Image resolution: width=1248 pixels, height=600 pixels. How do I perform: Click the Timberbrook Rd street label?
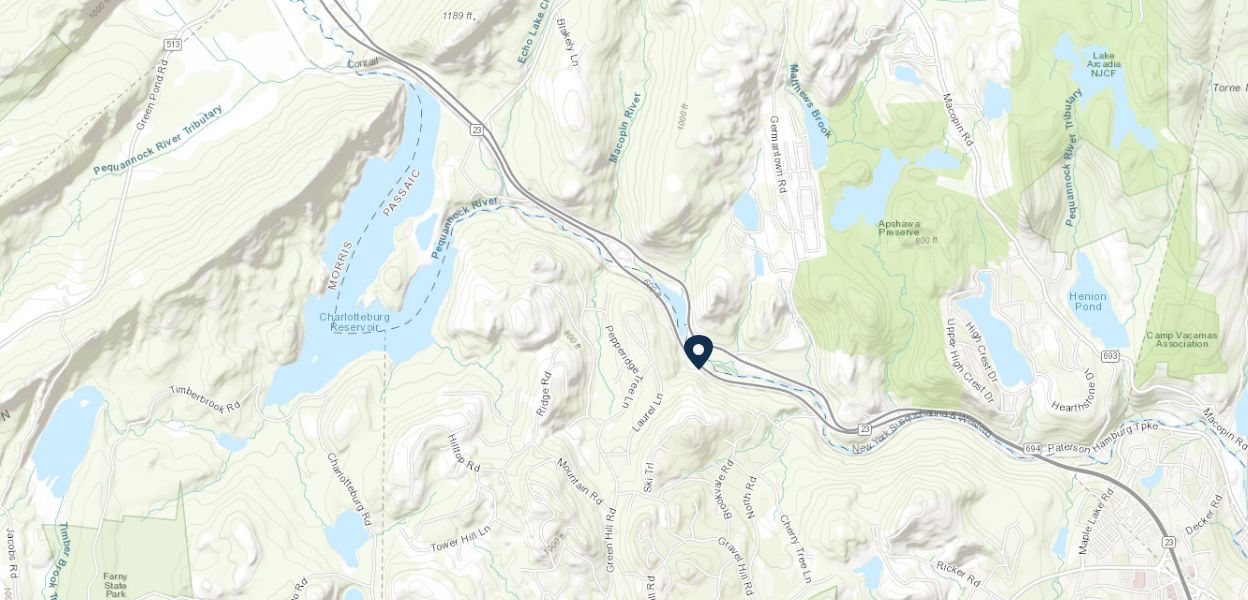pyautogui.click(x=206, y=399)
